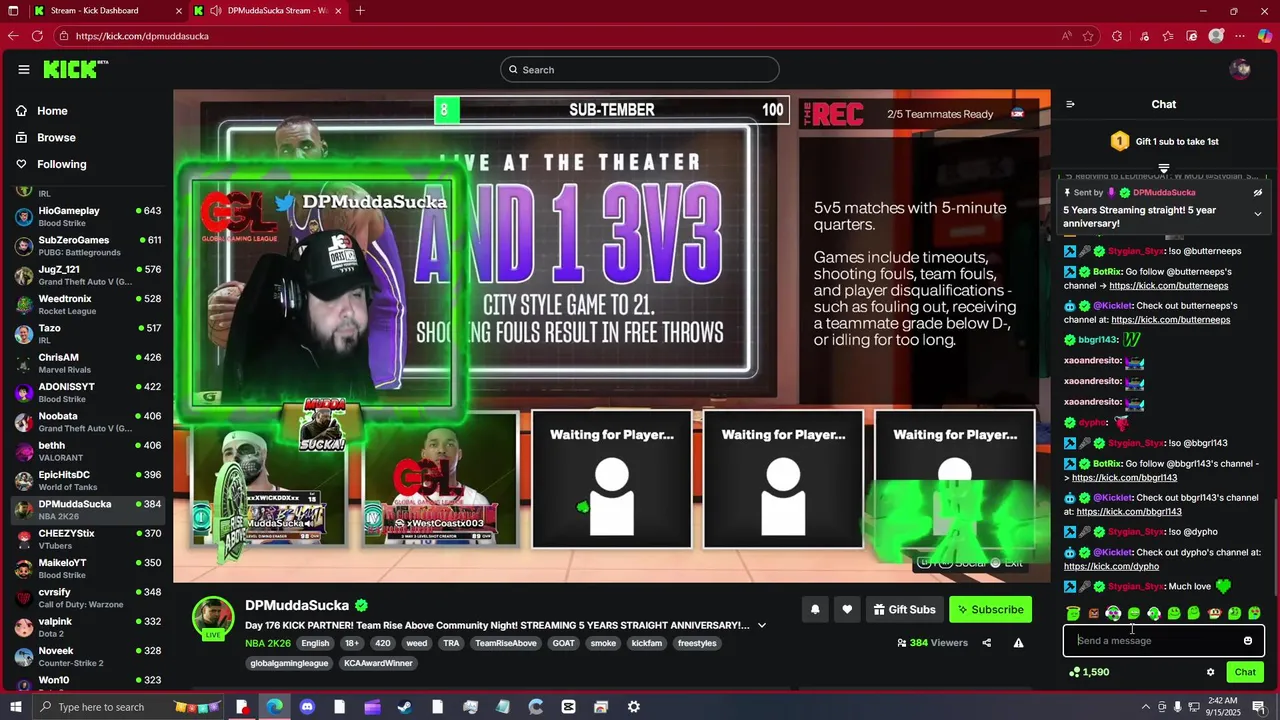The width and height of the screenshot is (1280, 720).
Task: Open Discord from the taskbar
Action: pyautogui.click(x=307, y=707)
